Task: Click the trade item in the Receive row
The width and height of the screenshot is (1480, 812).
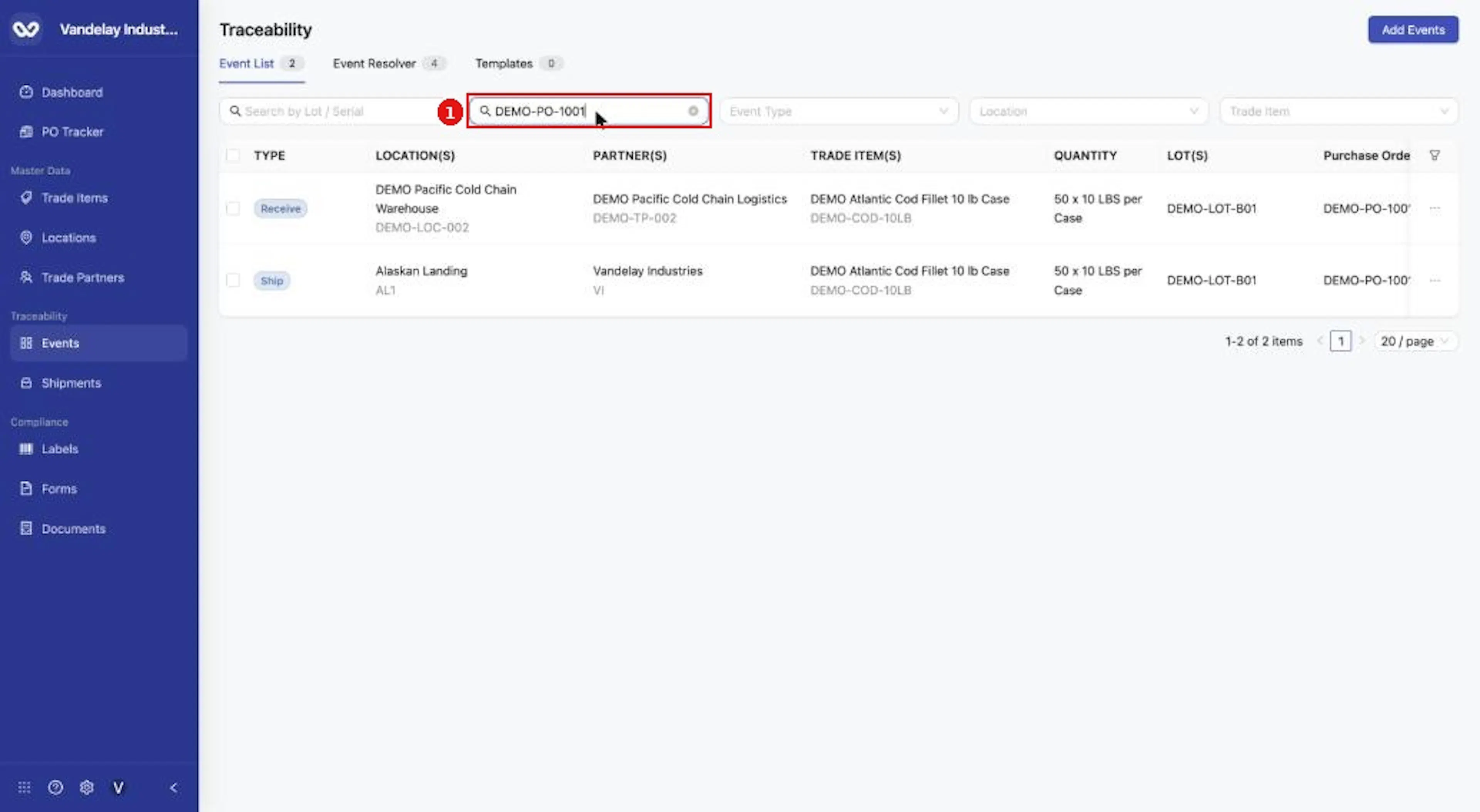Action: [x=910, y=199]
